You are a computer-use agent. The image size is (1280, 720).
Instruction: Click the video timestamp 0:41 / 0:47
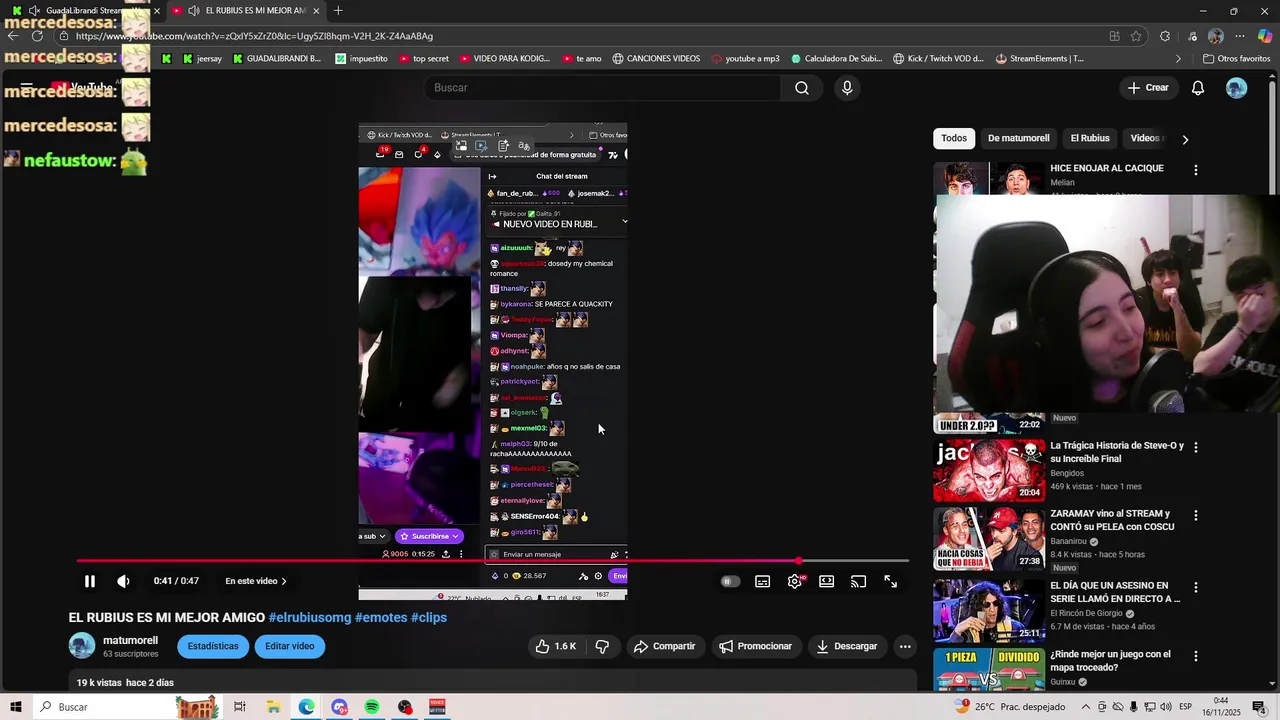176,581
